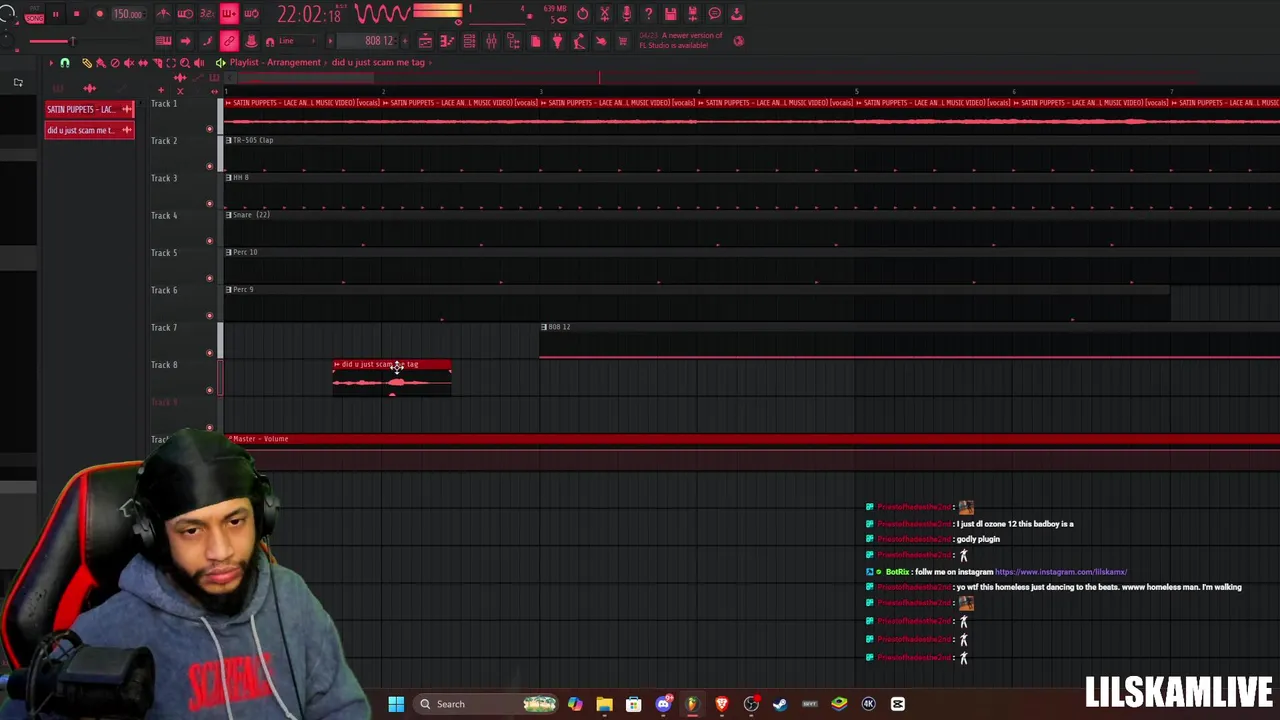The width and height of the screenshot is (1280, 720).
Task: Open the tempo tapper icon
Action: 579,41
